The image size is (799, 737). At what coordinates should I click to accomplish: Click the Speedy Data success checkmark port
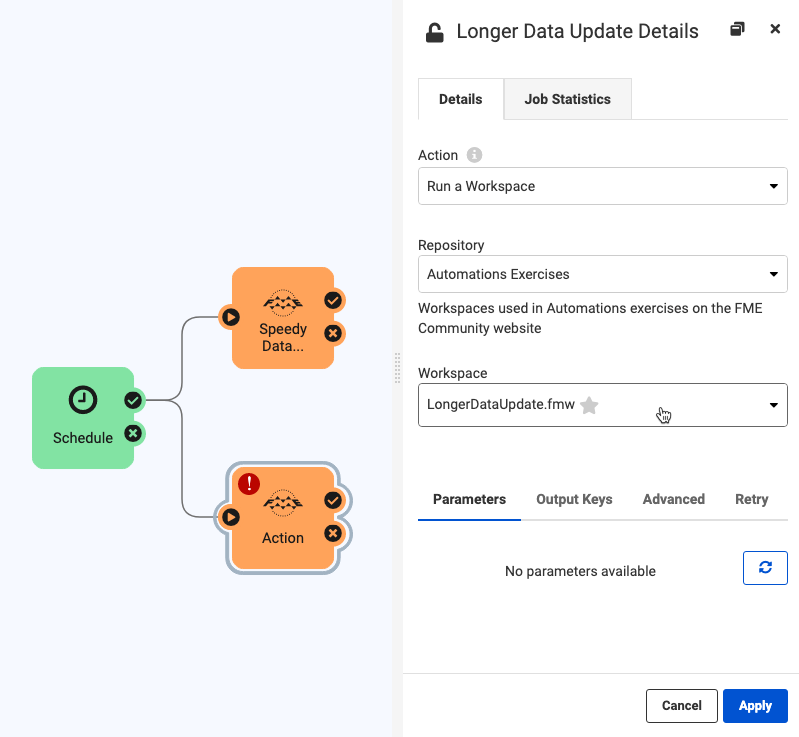click(x=333, y=300)
